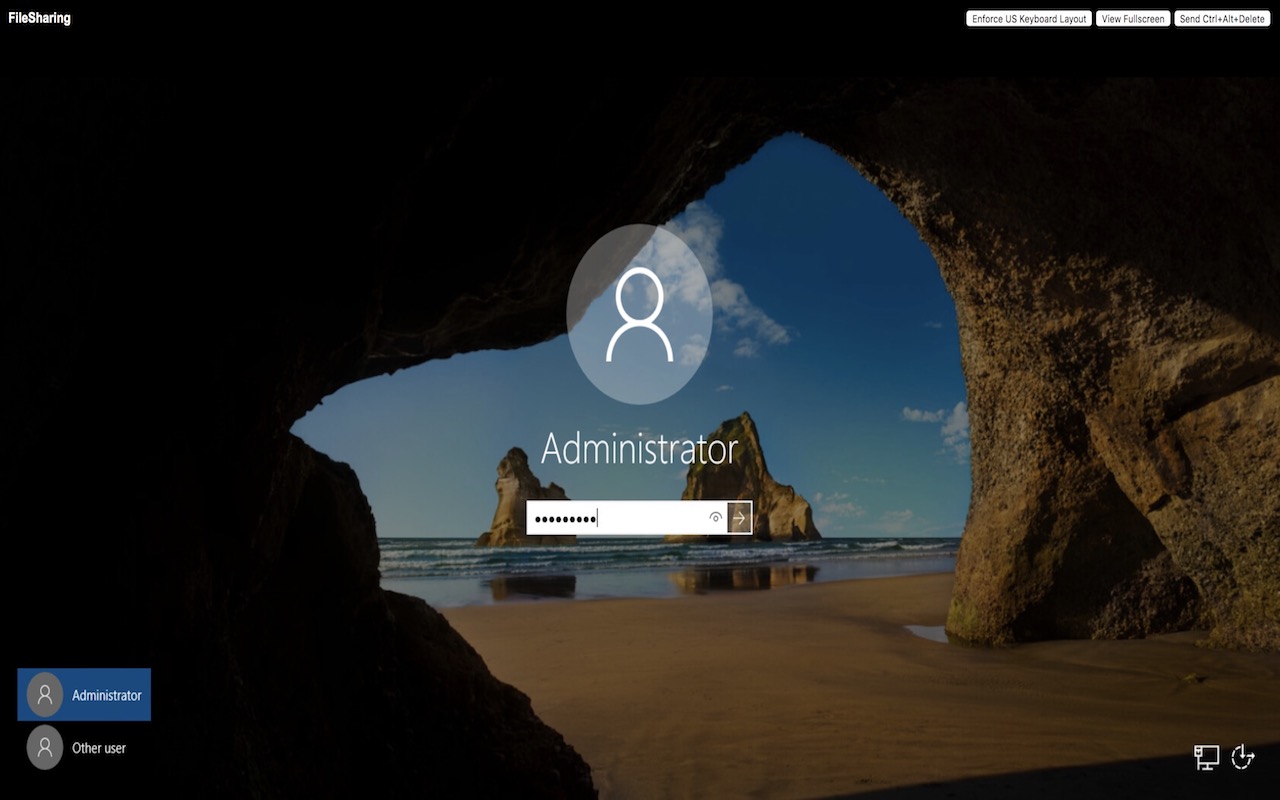
Task: Select the Other user label
Action: pyautogui.click(x=99, y=748)
